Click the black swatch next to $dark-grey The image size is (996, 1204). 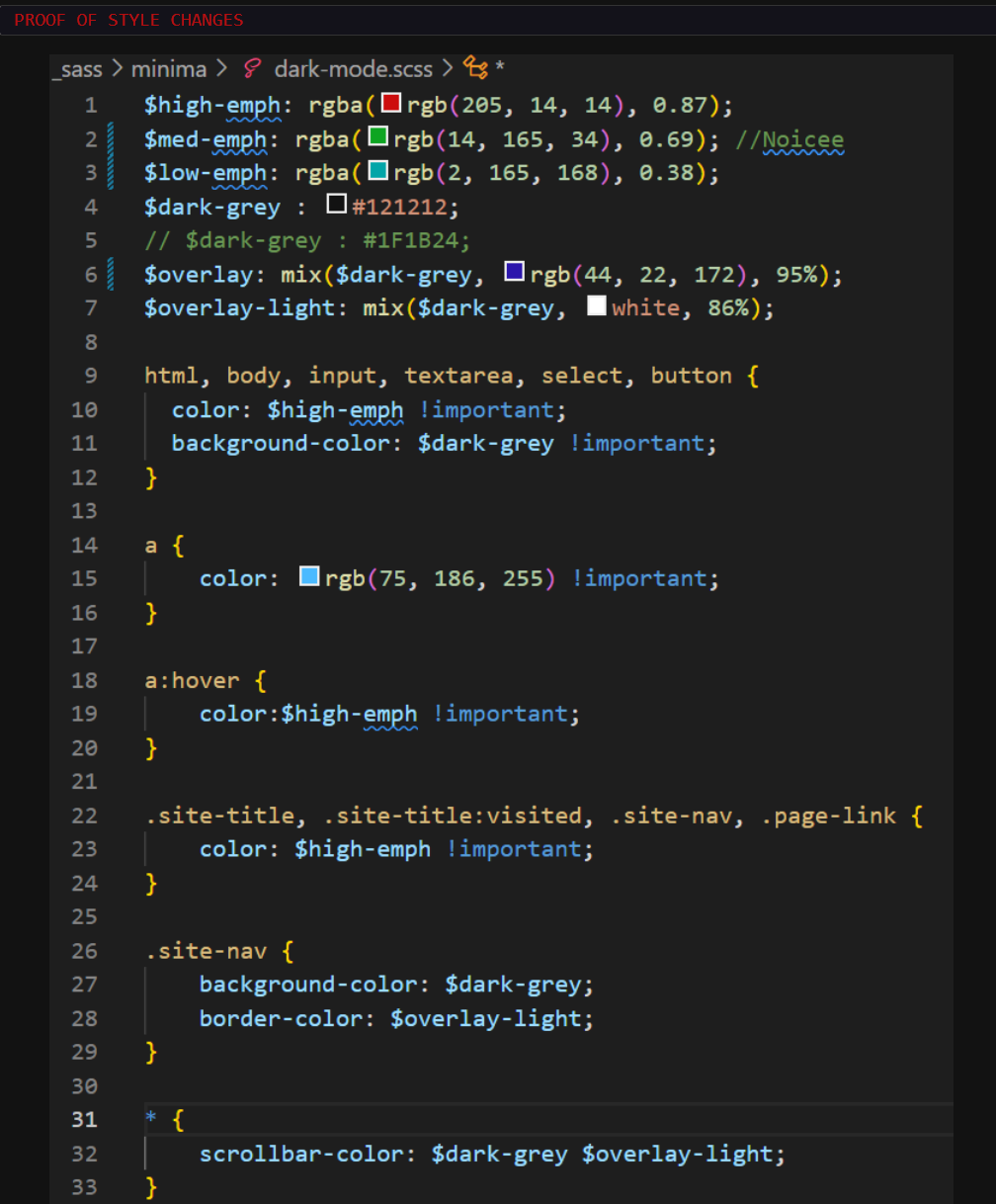click(336, 204)
